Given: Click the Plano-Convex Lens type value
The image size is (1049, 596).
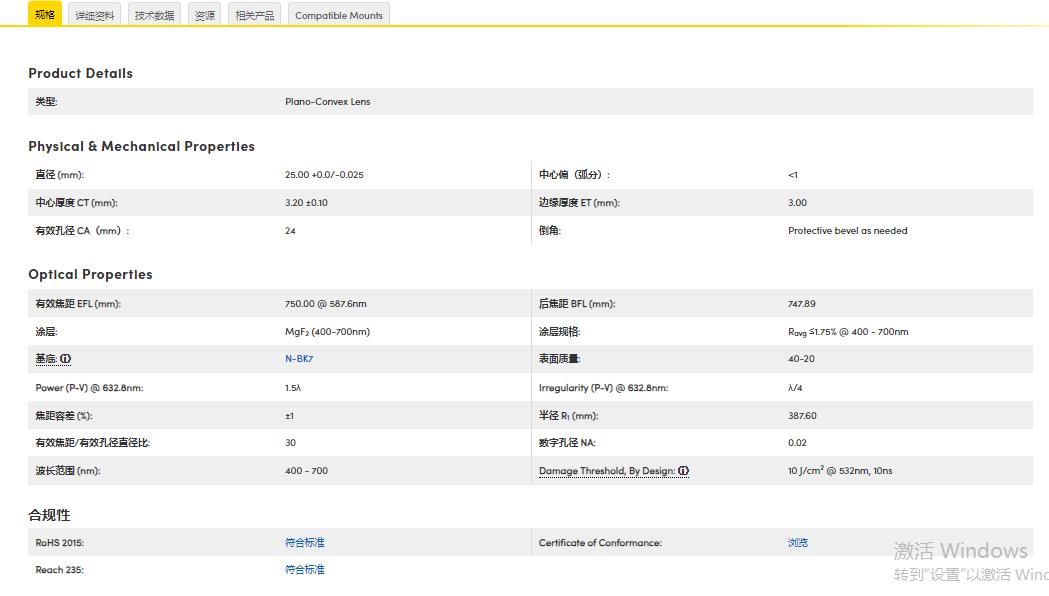Looking at the screenshot, I should coord(327,102).
